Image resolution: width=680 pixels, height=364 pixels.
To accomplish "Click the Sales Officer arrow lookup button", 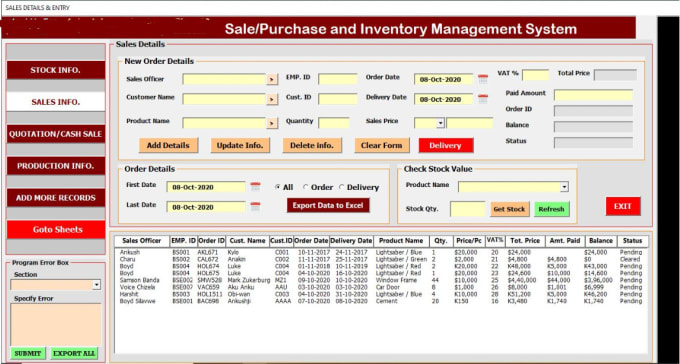I will 272,79.
